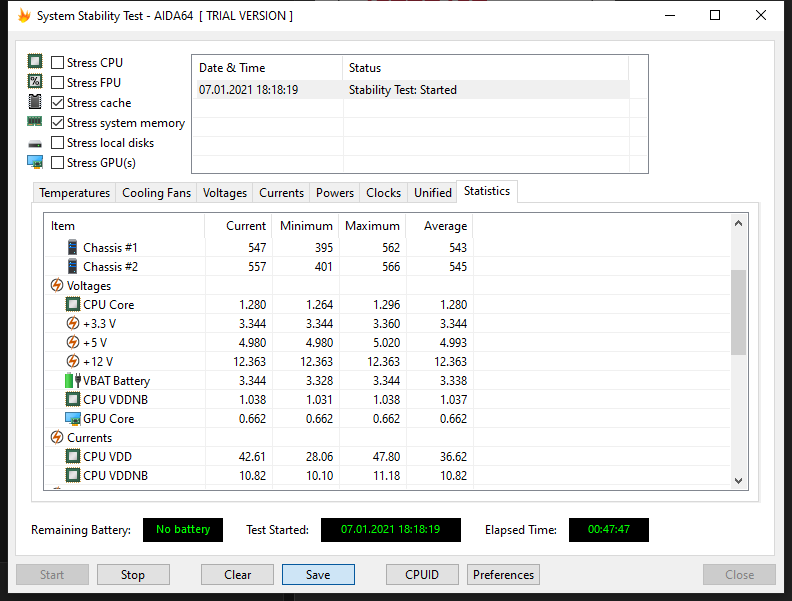Viewport: 792px width, 601px height.
Task: Click the statistics list scroll up arrow
Action: (738, 223)
